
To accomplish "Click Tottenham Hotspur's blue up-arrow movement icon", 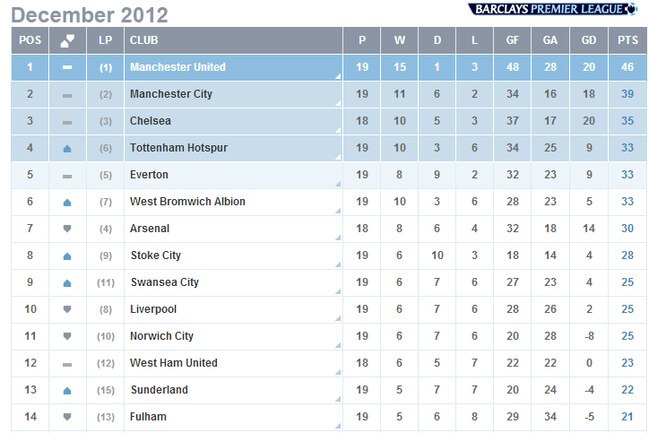I will click(x=67, y=149).
